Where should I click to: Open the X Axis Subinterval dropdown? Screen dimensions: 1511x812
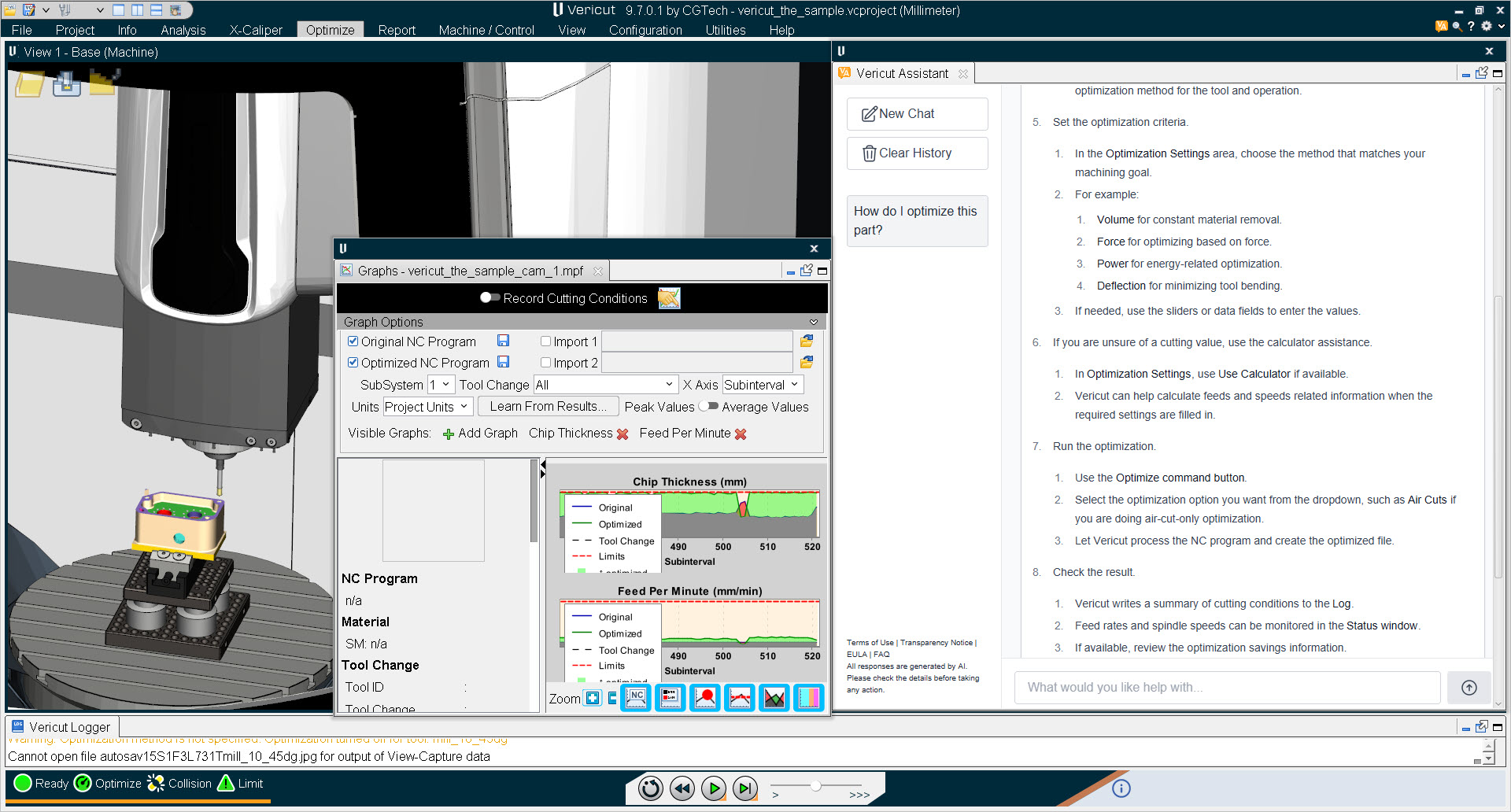coord(763,385)
